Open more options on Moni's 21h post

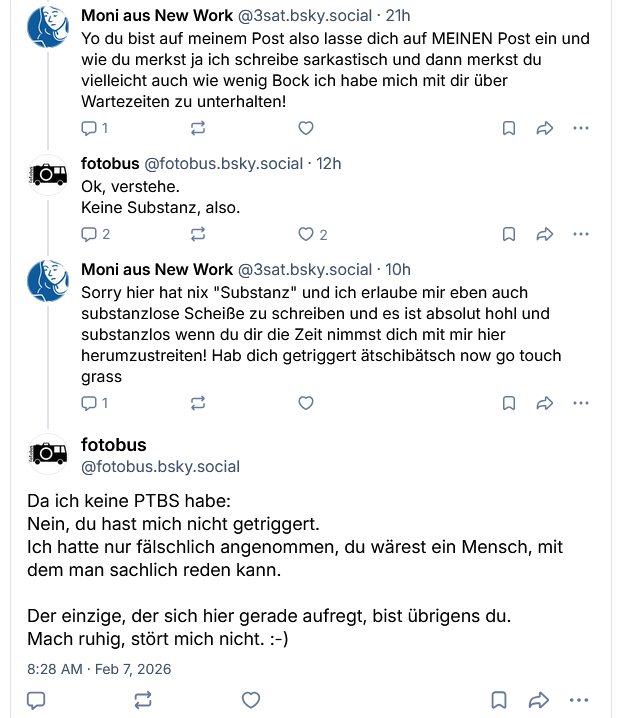[x=581, y=128]
